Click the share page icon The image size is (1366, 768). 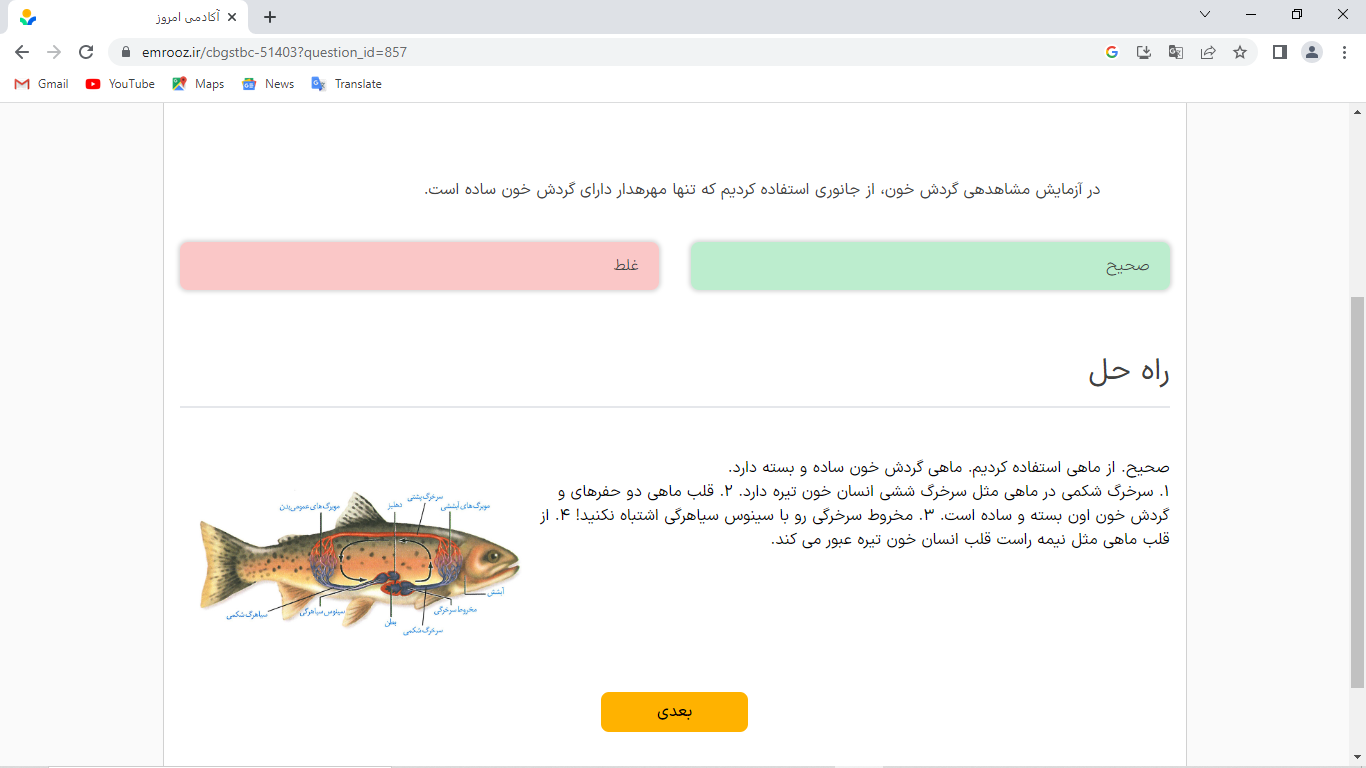[x=1208, y=52]
